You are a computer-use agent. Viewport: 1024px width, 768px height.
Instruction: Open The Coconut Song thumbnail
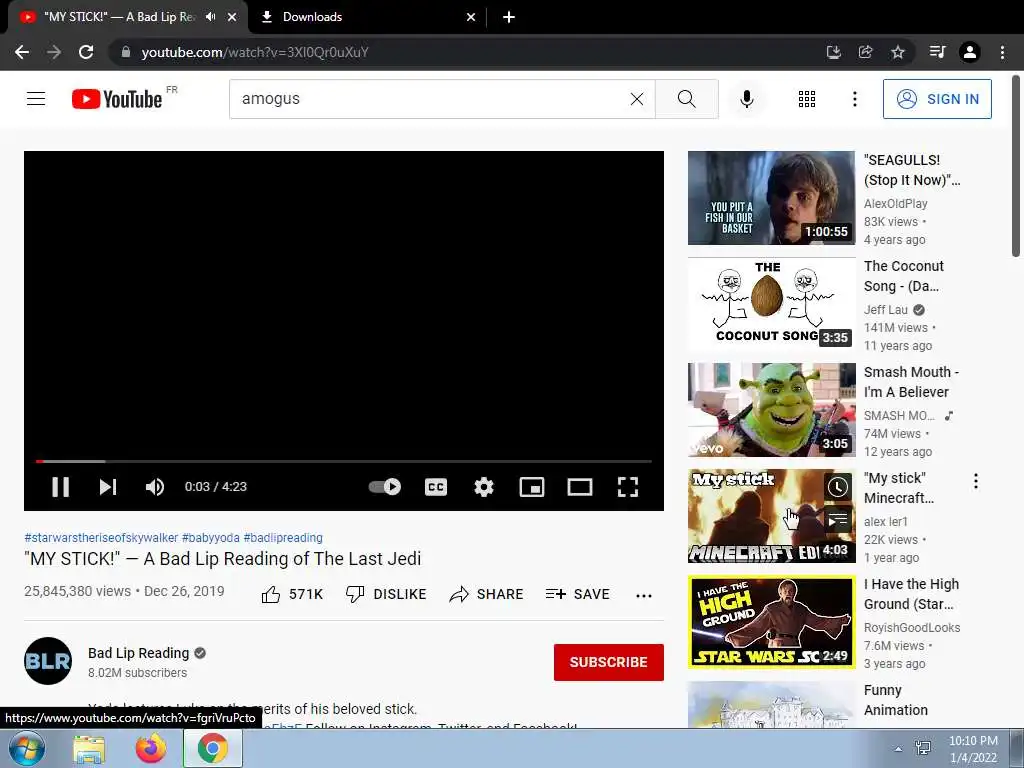(771, 304)
